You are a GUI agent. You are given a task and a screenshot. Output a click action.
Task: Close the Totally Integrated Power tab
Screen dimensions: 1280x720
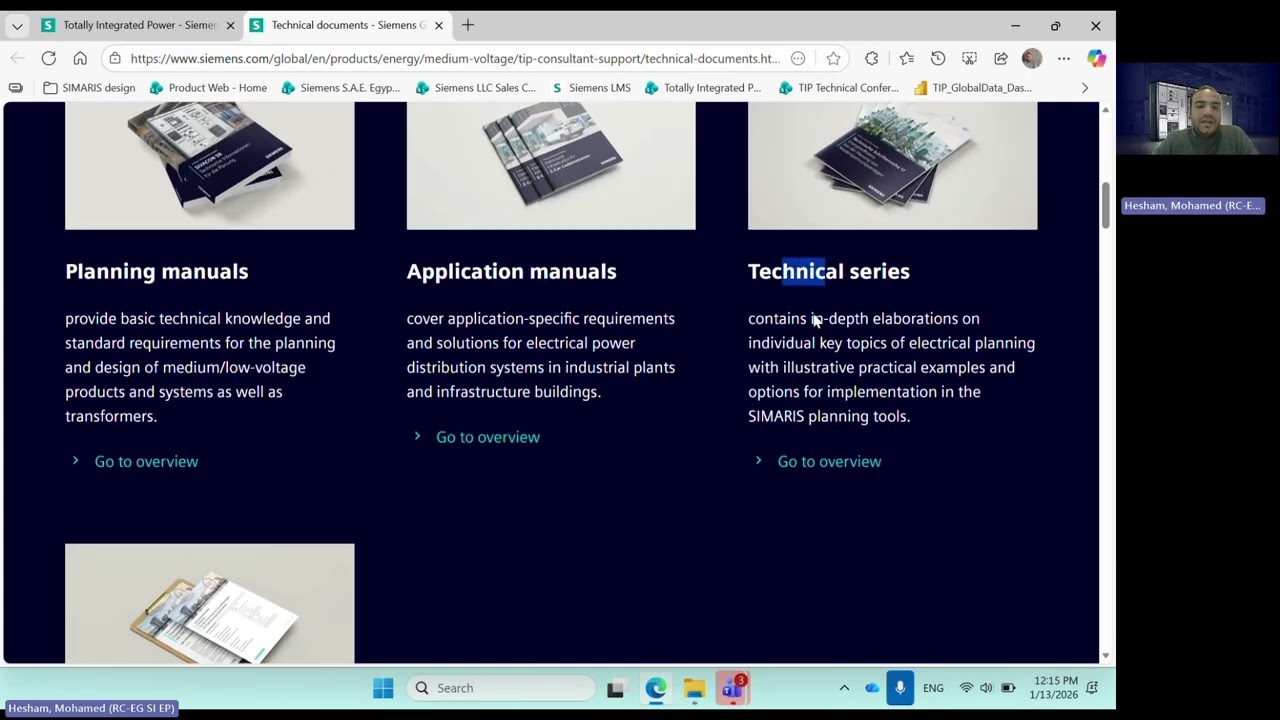[x=230, y=25]
